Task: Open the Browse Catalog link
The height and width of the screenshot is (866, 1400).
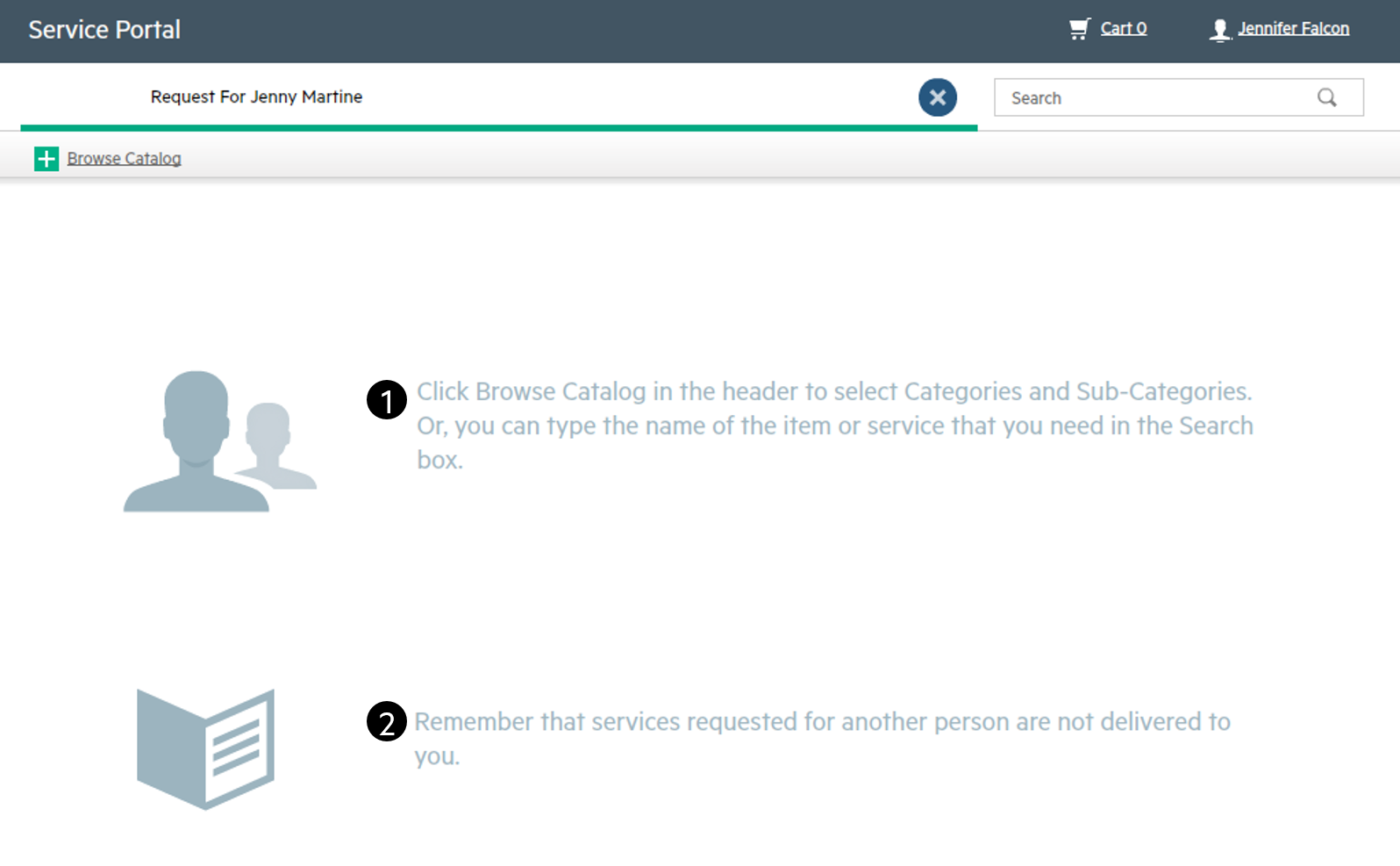Action: tap(125, 159)
